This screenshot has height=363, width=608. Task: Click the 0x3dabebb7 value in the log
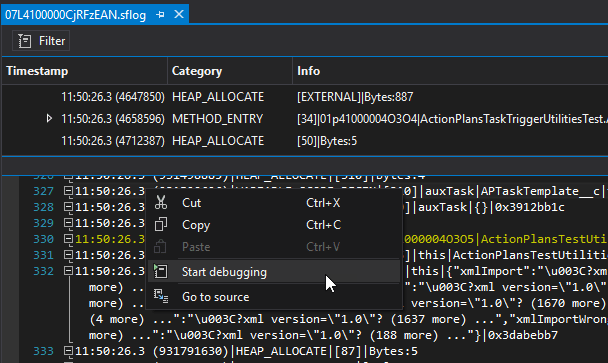(523, 335)
